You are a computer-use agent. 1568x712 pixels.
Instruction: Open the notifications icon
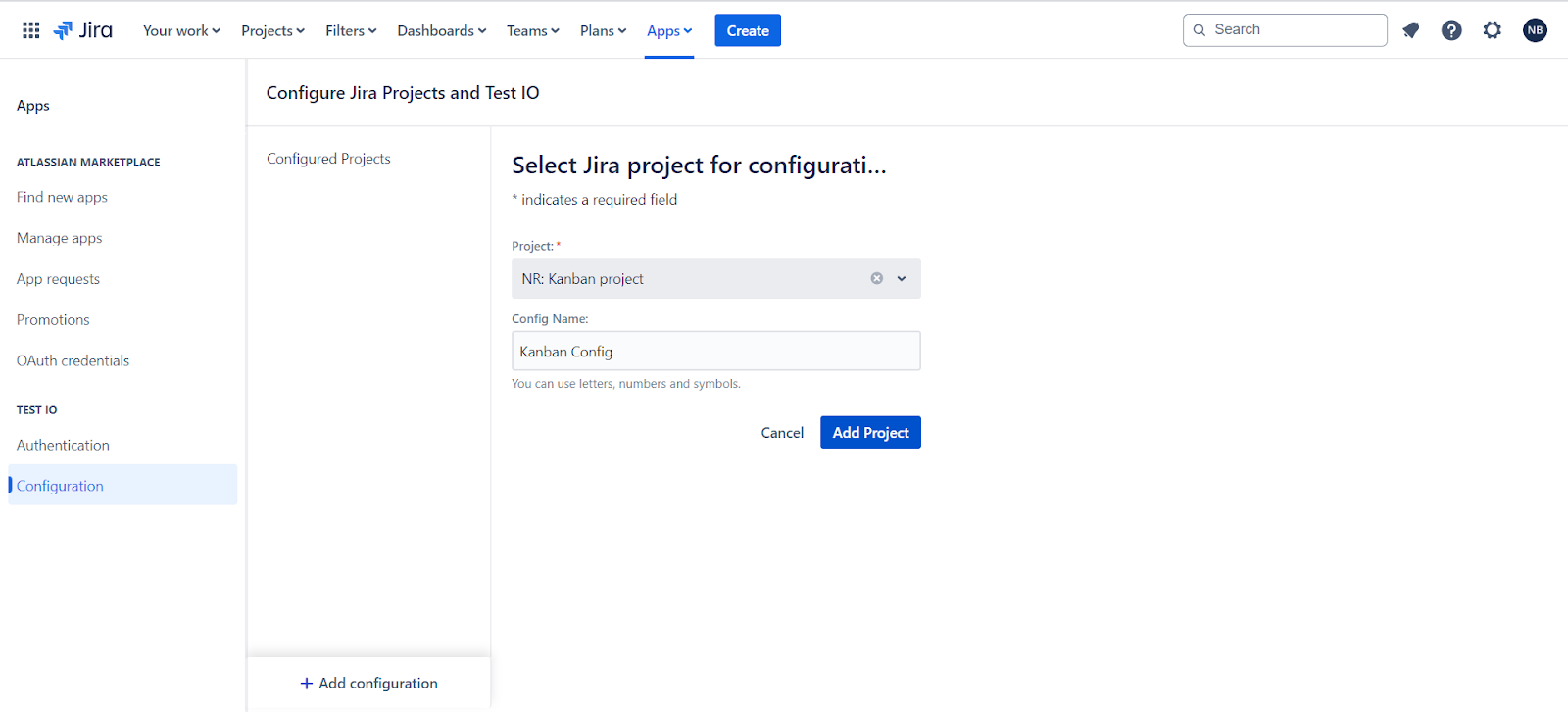(x=1411, y=30)
